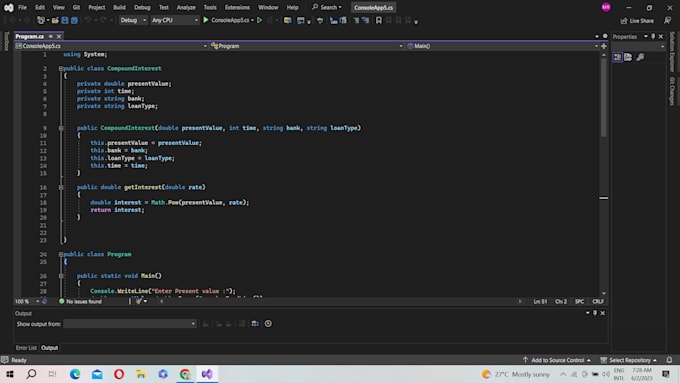Click Property Pages wrench icon
Image resolution: width=680 pixels, height=383 pixels.
(x=640, y=57)
